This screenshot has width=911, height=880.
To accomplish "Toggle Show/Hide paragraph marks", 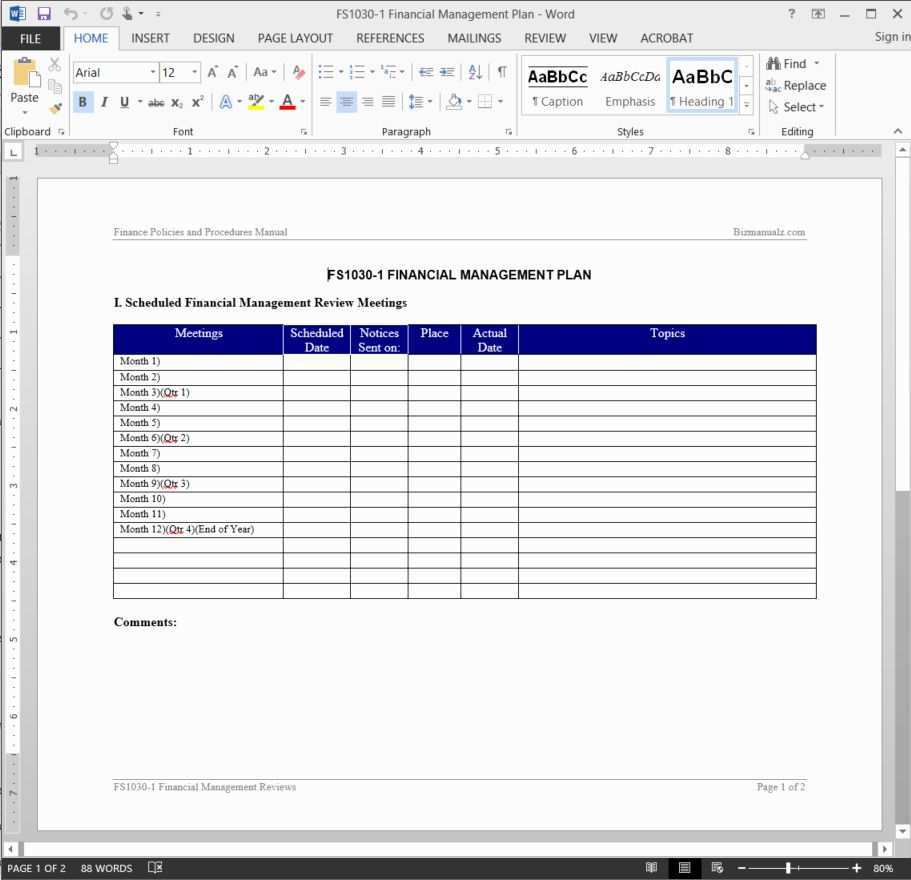I will pos(501,72).
